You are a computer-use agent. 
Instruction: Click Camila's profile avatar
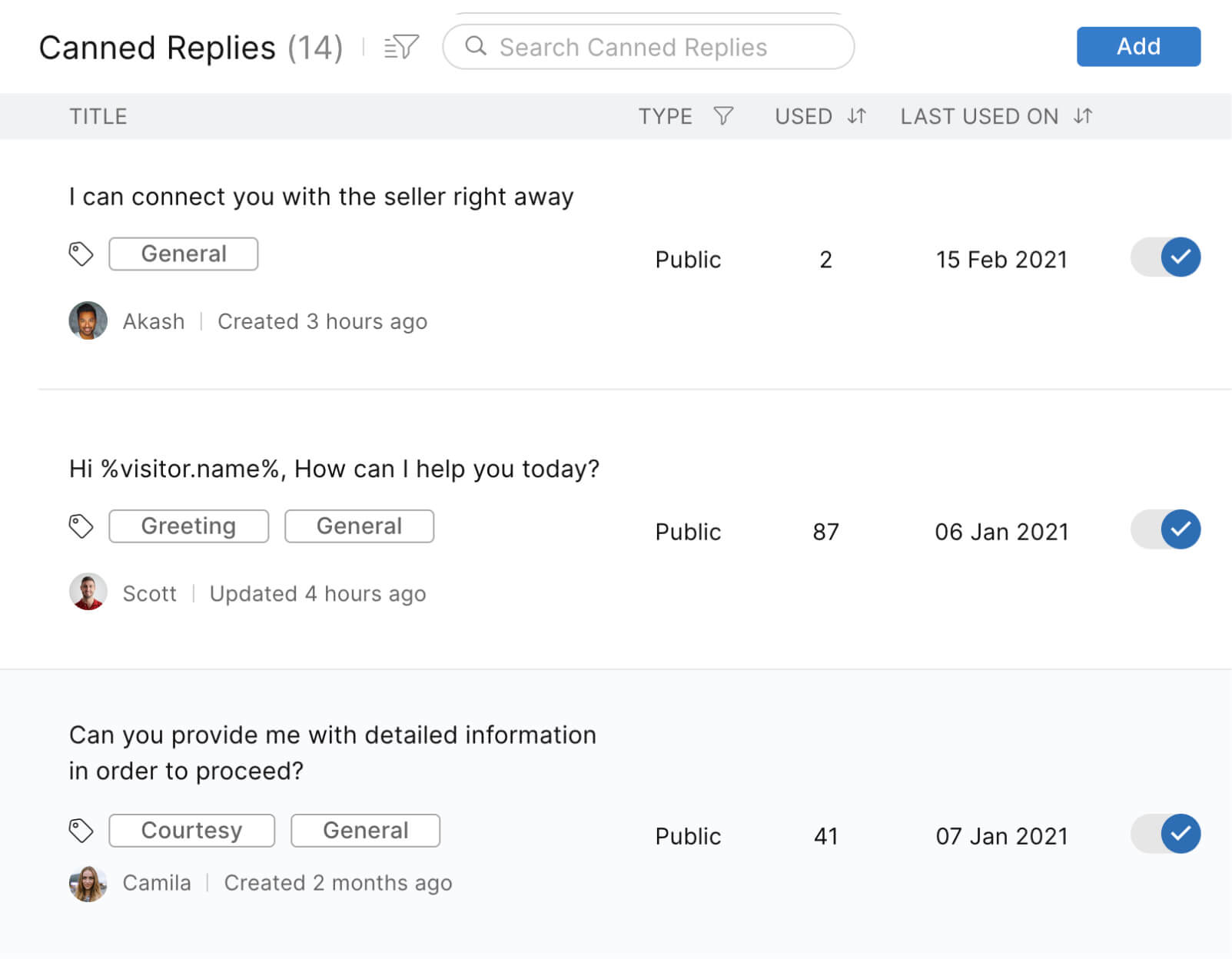88,883
